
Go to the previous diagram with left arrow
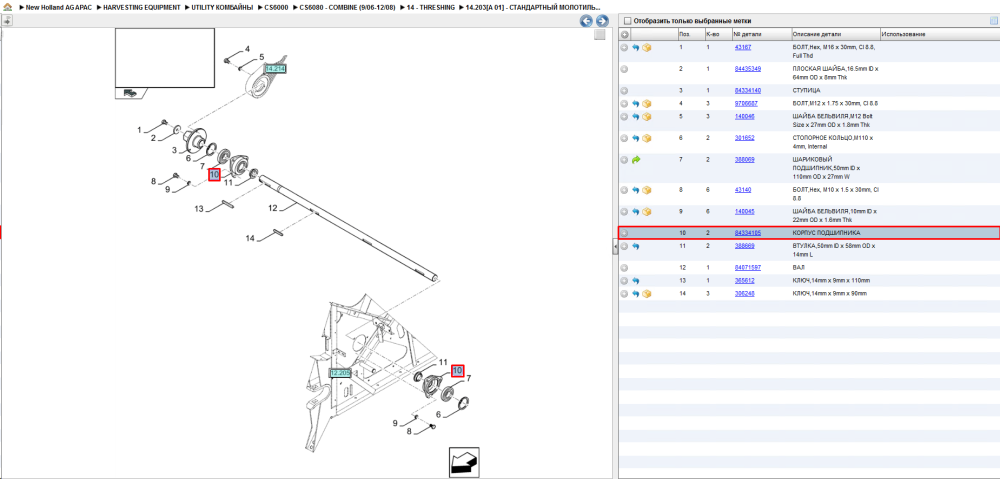585,21
